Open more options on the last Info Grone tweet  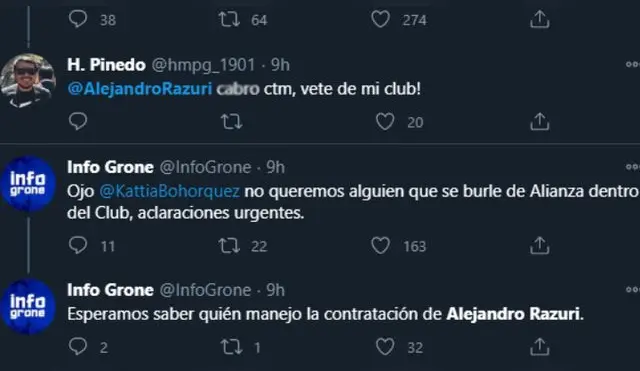pyautogui.click(x=632, y=289)
